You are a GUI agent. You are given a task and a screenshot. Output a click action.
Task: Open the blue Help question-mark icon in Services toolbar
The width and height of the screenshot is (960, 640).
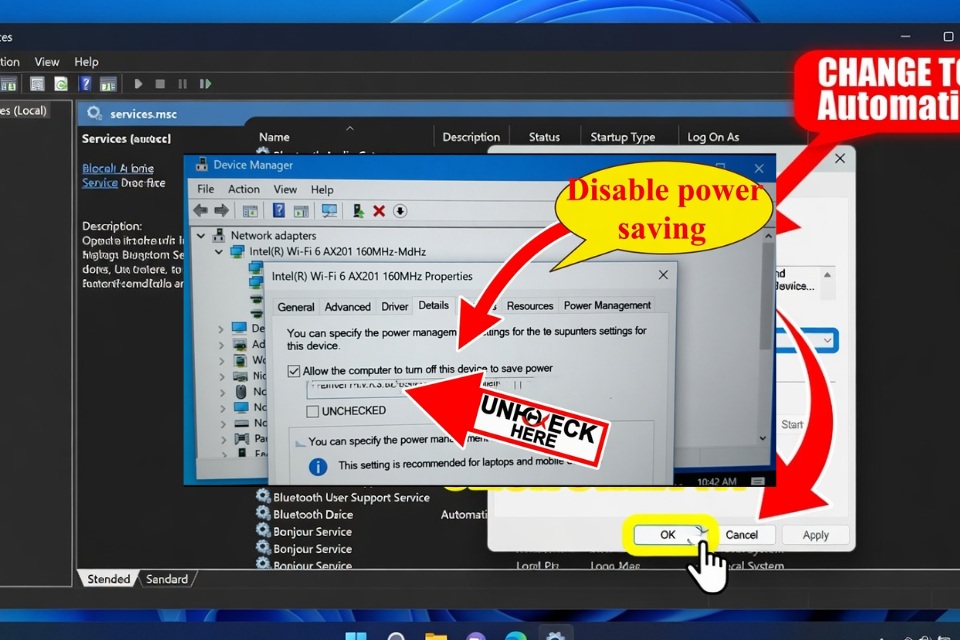[85, 83]
